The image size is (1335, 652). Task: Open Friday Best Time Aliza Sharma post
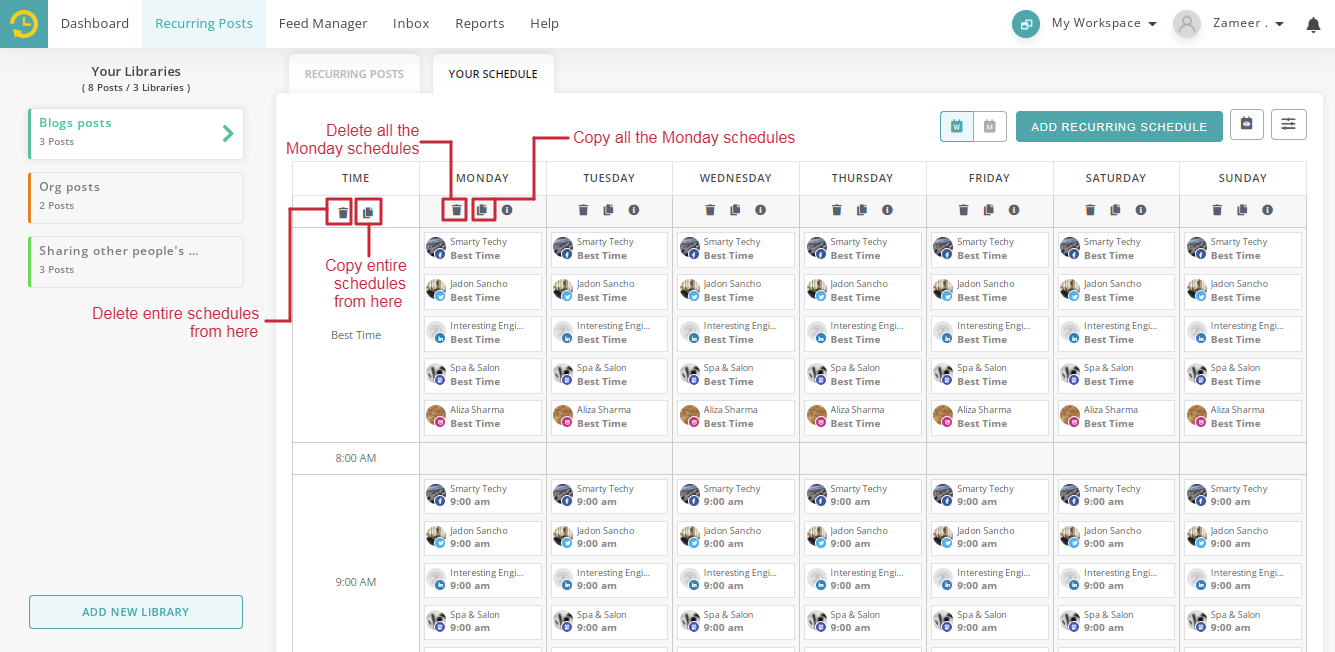989,417
